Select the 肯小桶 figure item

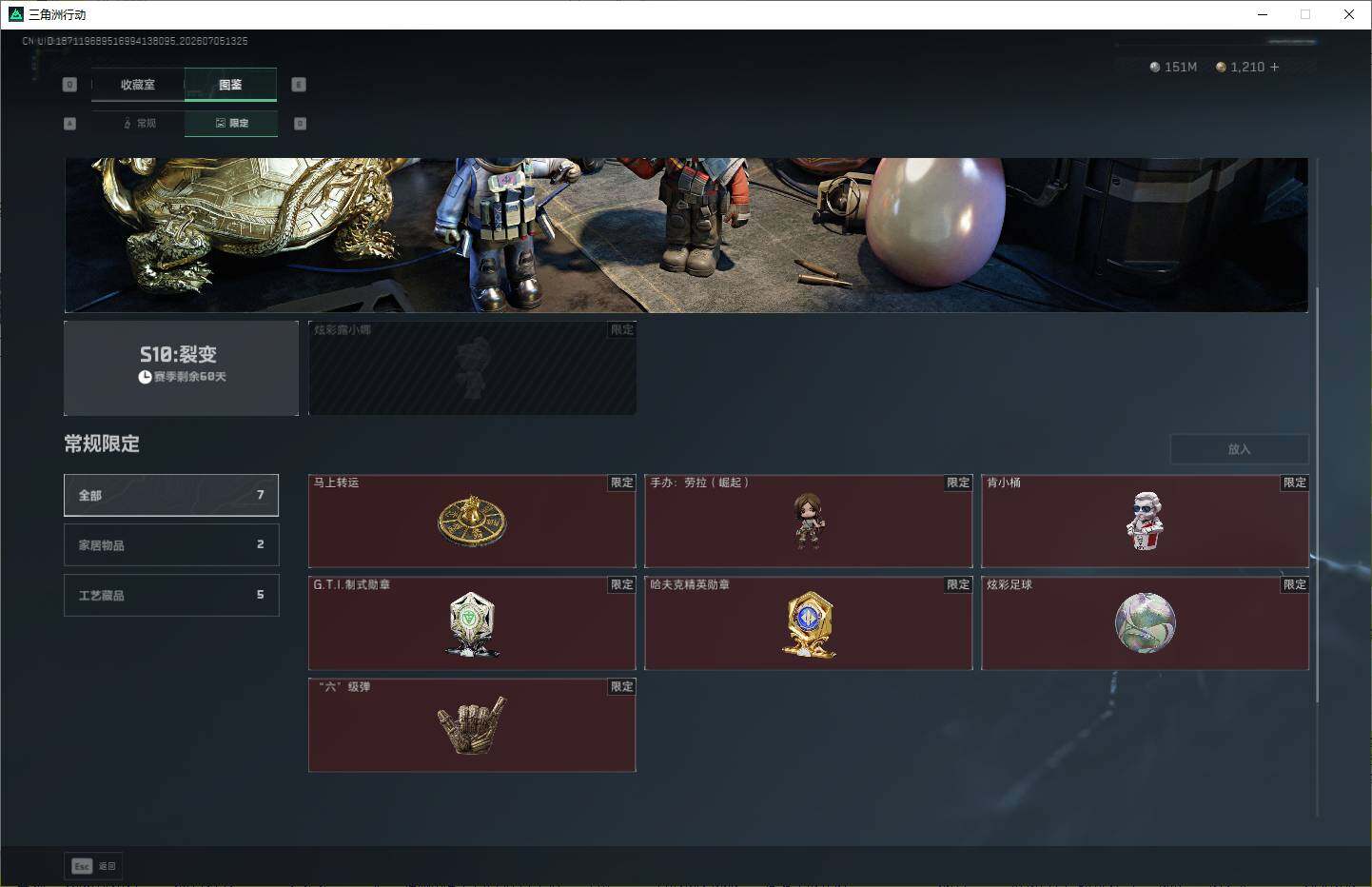point(1145,521)
